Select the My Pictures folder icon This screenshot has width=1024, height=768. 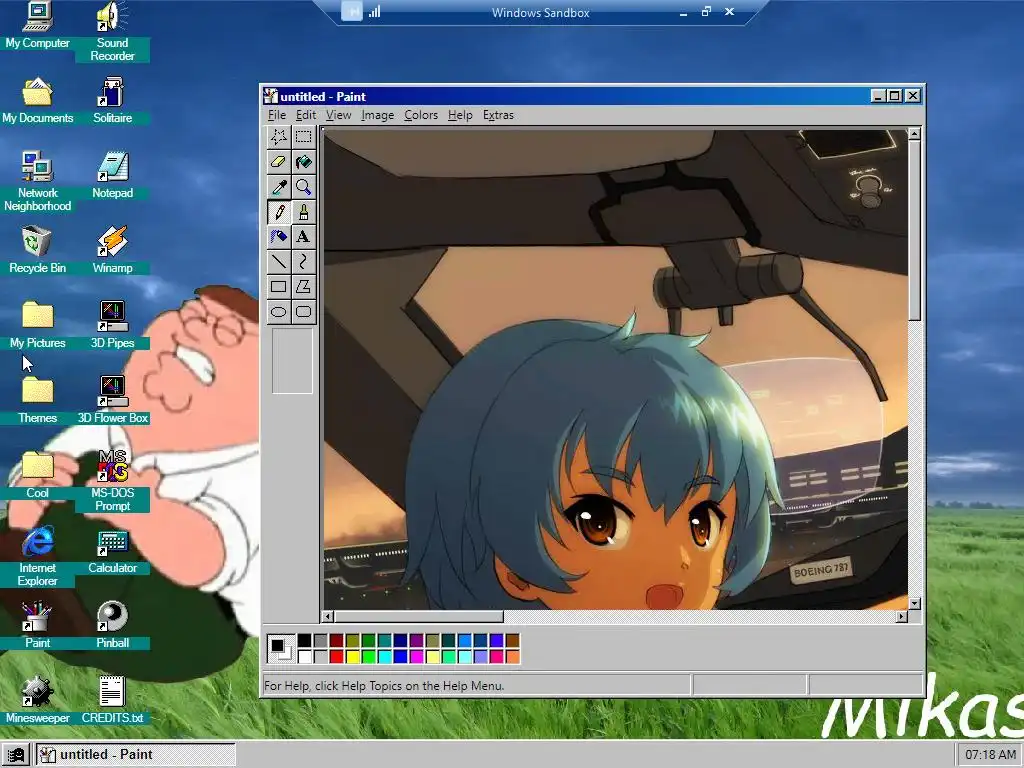tap(37, 326)
